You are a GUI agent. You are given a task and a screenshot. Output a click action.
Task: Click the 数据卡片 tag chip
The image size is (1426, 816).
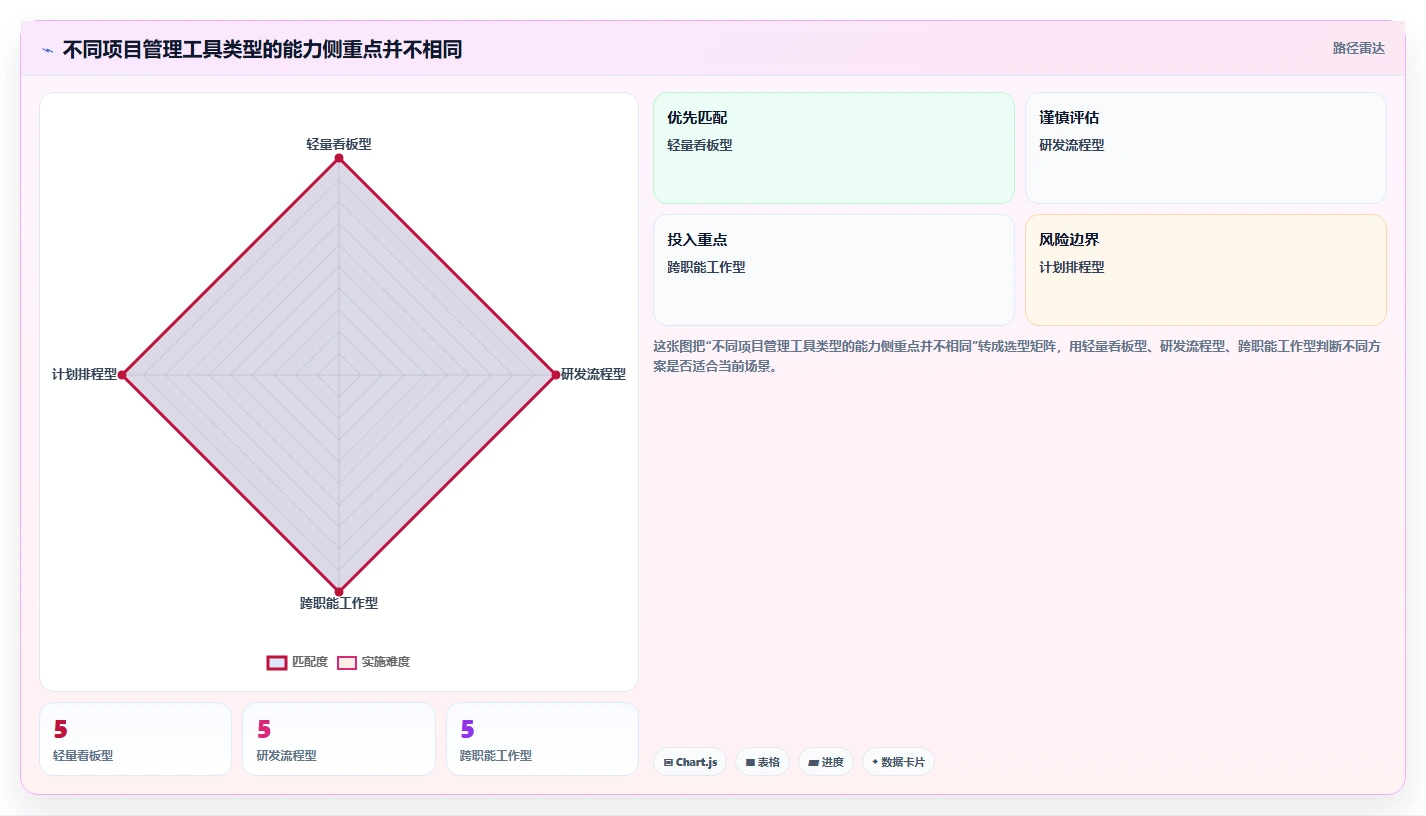[x=898, y=762]
